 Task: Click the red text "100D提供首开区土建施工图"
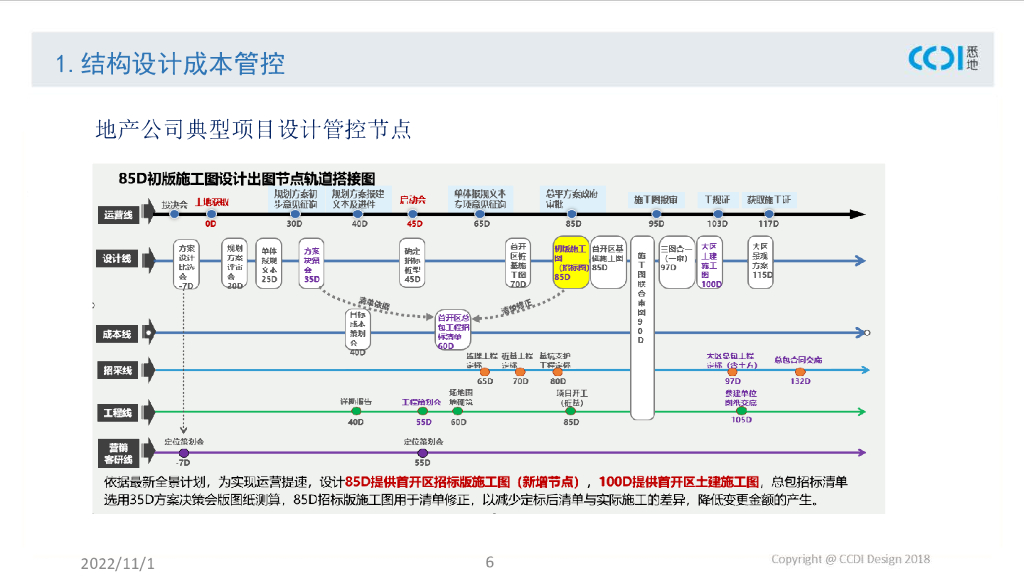679,482
